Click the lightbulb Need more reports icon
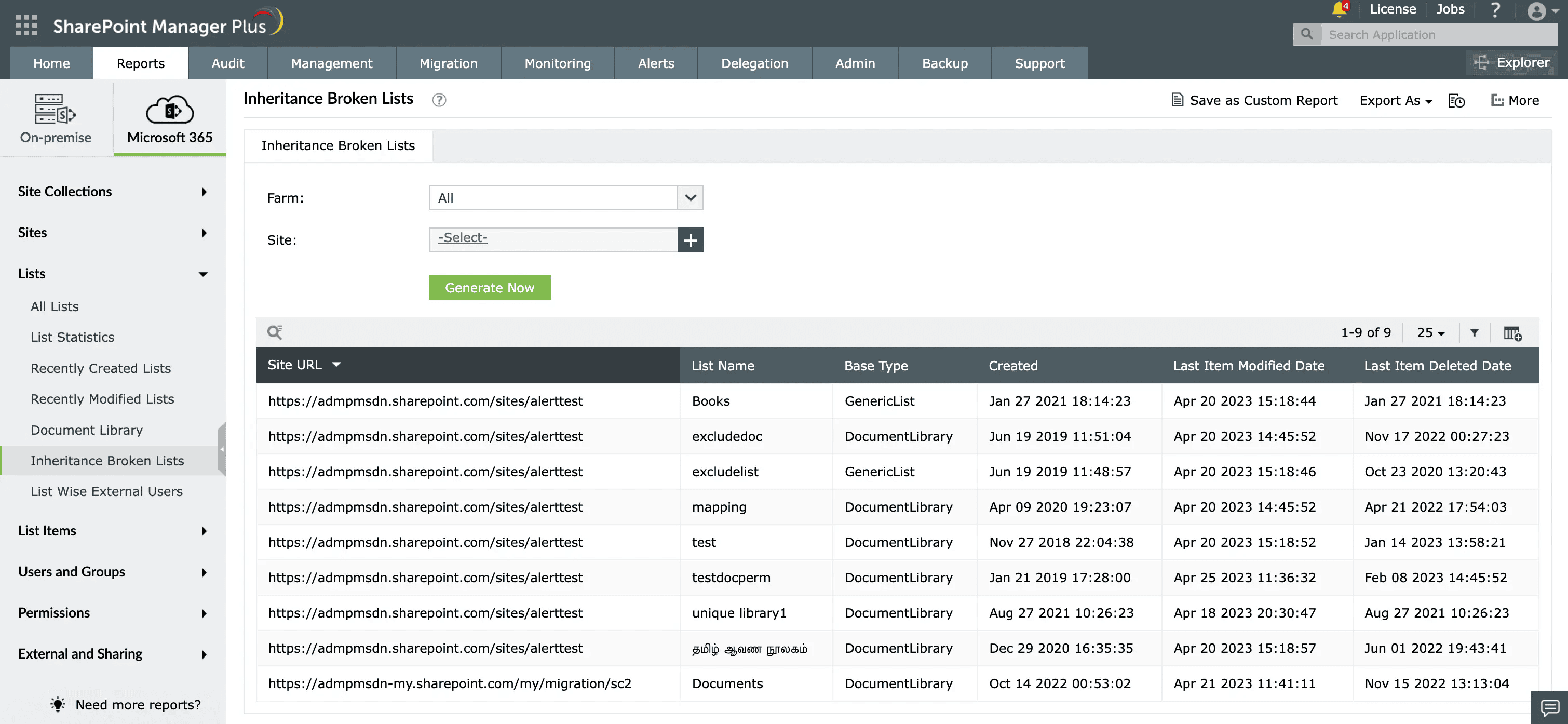 point(58,704)
